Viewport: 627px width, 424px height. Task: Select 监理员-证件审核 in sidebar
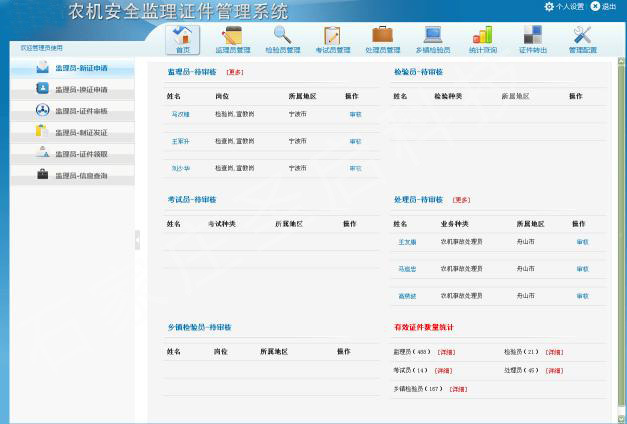(x=73, y=111)
